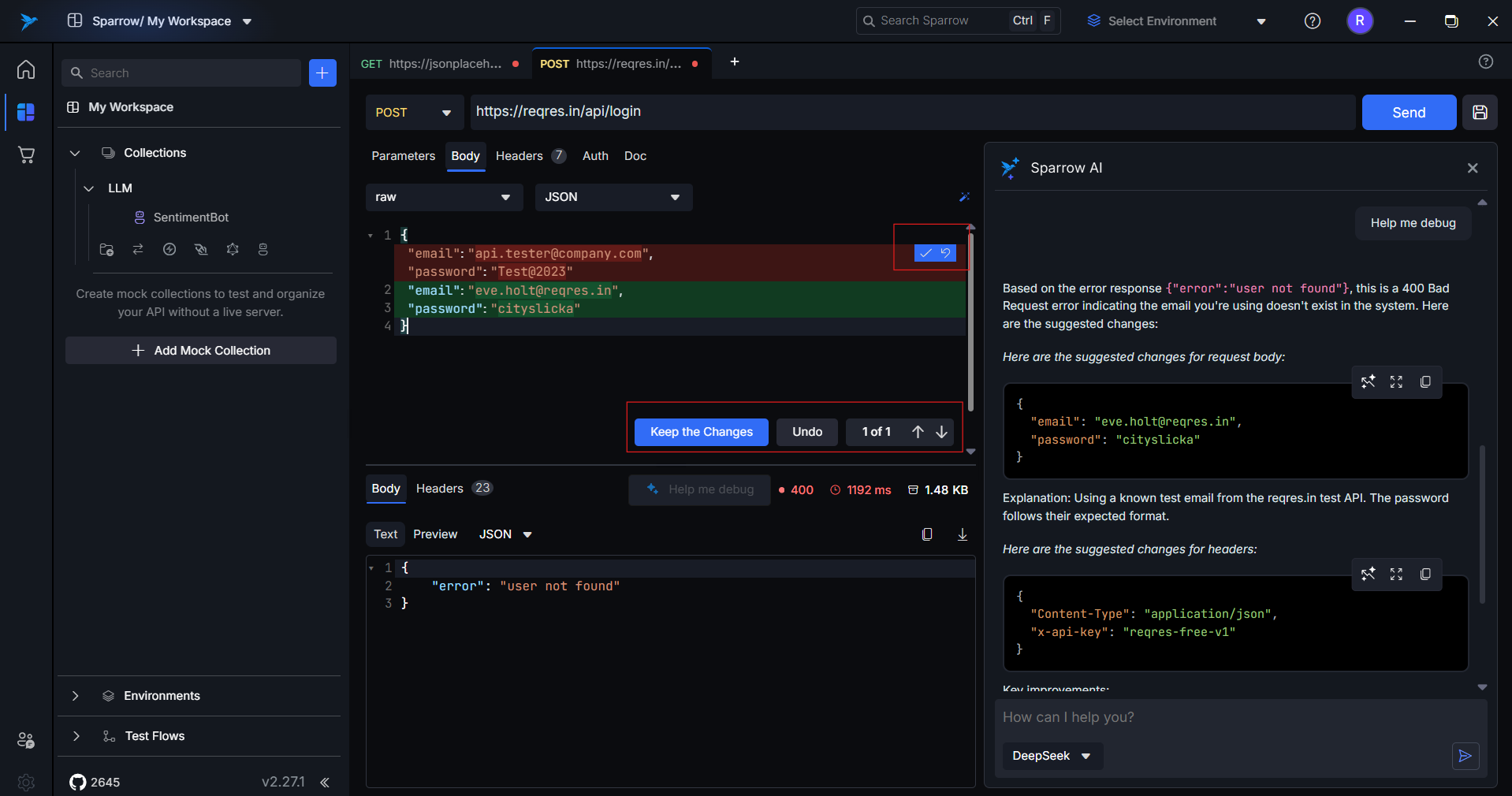Expand the suggested headers code block
Viewport: 1512px width, 796px height.
coord(1396,574)
